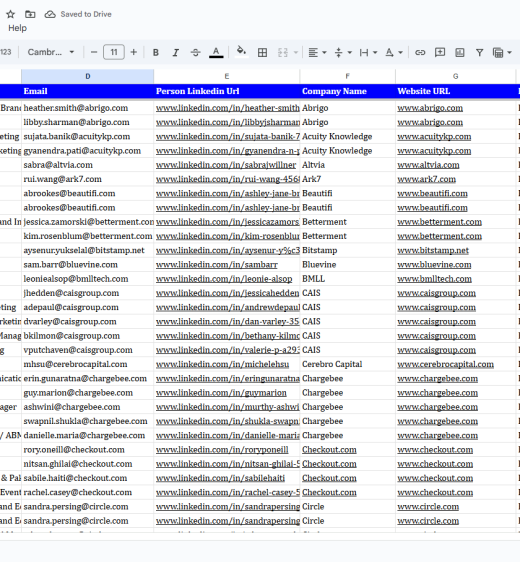Select the rory.oneill@checkout.com cell
The height and width of the screenshot is (562, 520).
(87, 449)
